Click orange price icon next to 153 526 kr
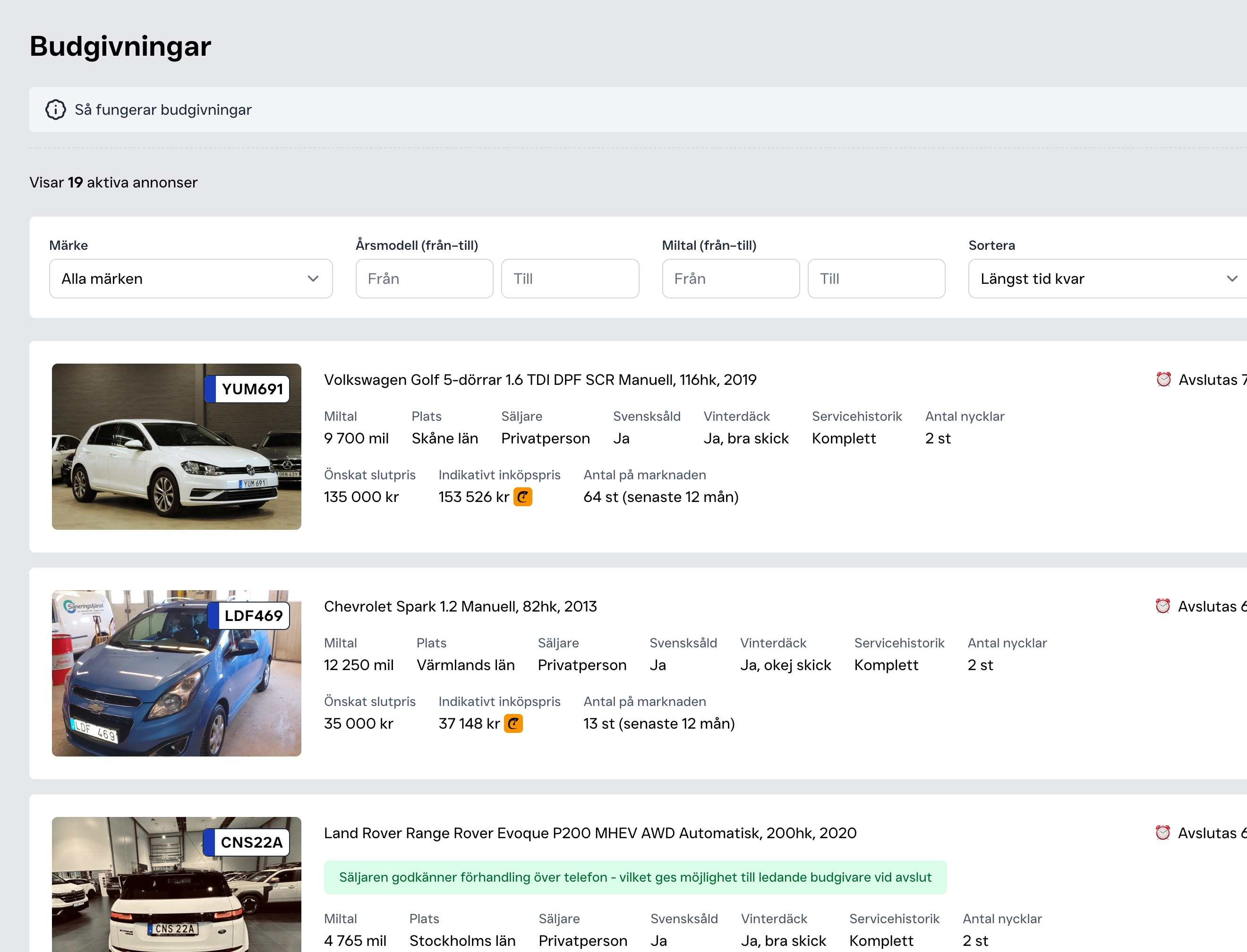1247x952 pixels. [522, 497]
